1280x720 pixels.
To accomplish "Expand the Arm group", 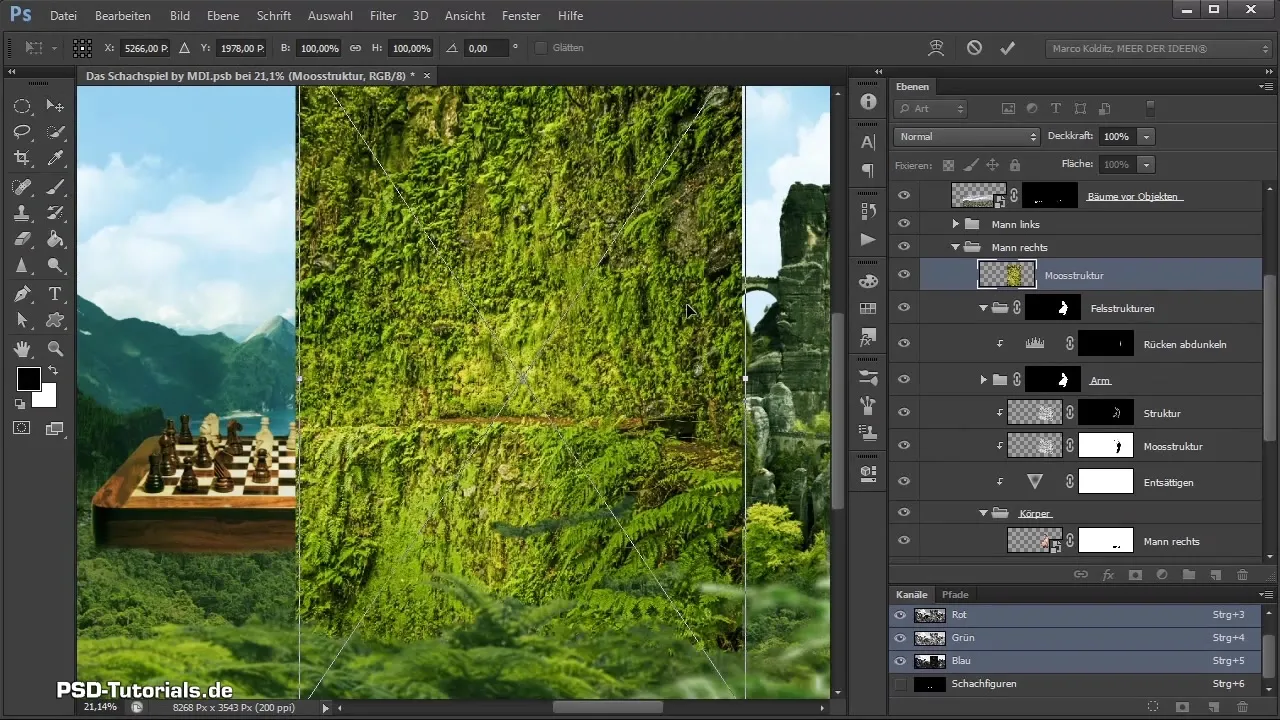I will point(984,380).
